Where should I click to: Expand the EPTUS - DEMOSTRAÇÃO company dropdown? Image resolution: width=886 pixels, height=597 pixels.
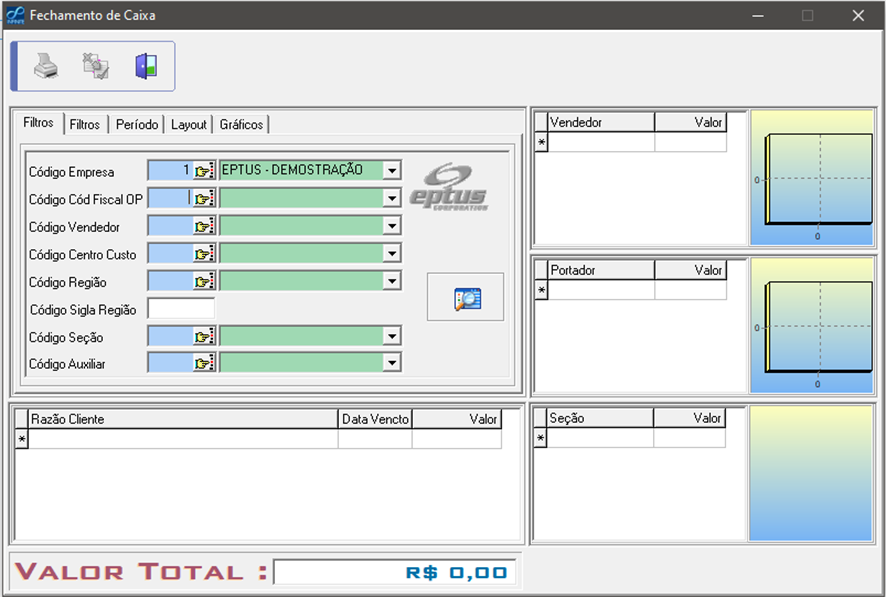pyautogui.click(x=392, y=171)
